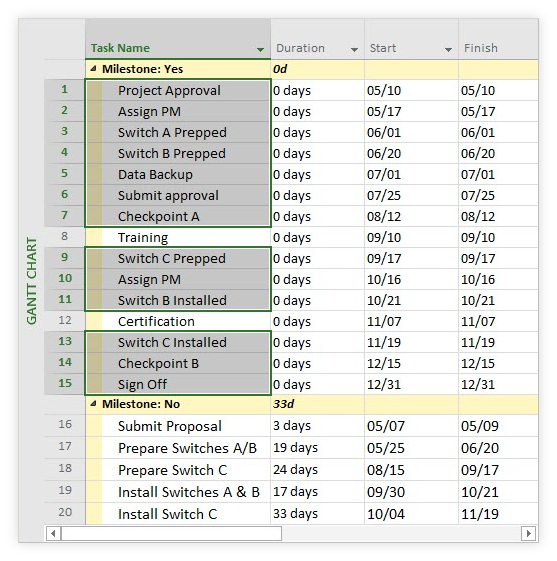The height and width of the screenshot is (561, 557).
Task: Select row header number 20
Action: coord(64,513)
